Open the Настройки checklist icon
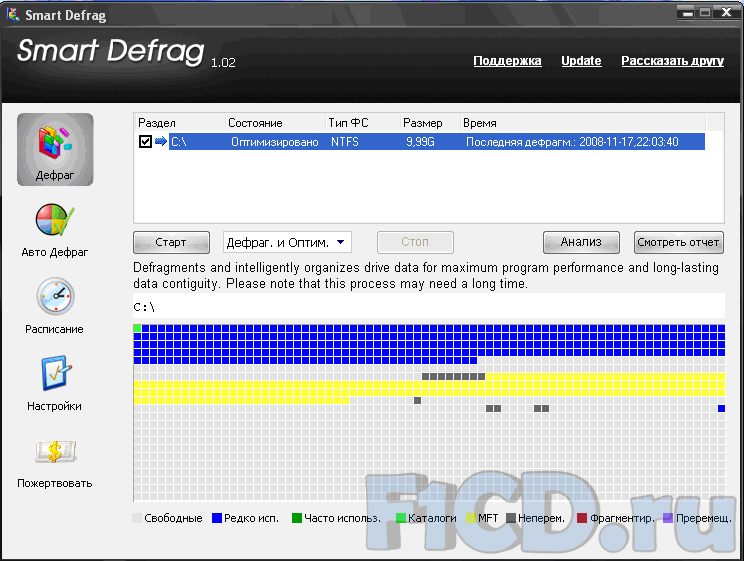 point(56,373)
